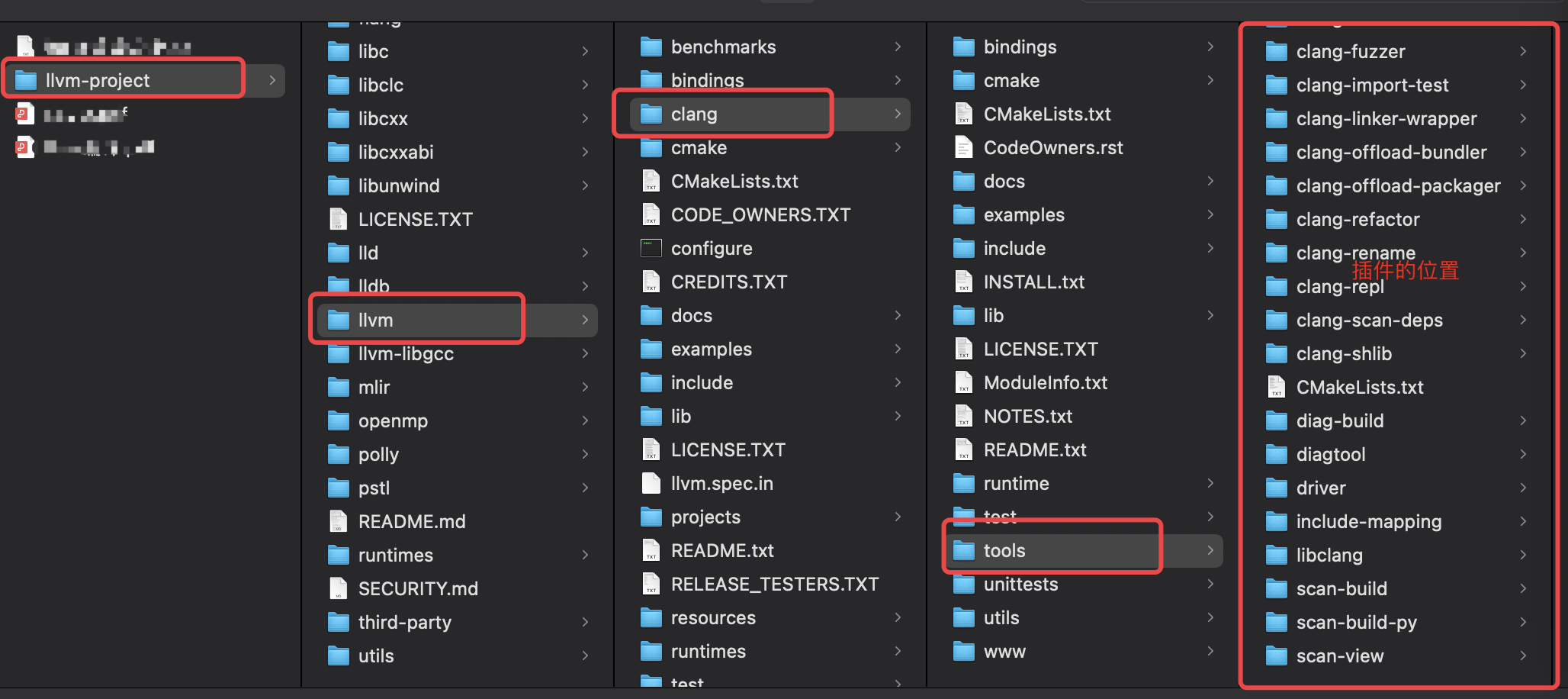Select the configure executable file icon

651,248
